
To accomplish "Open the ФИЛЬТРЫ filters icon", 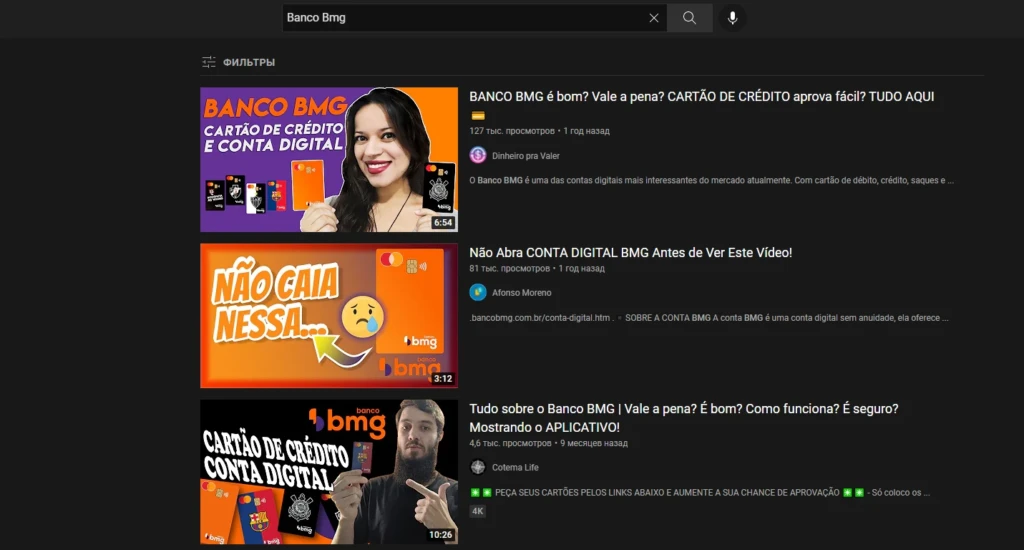I will [208, 62].
